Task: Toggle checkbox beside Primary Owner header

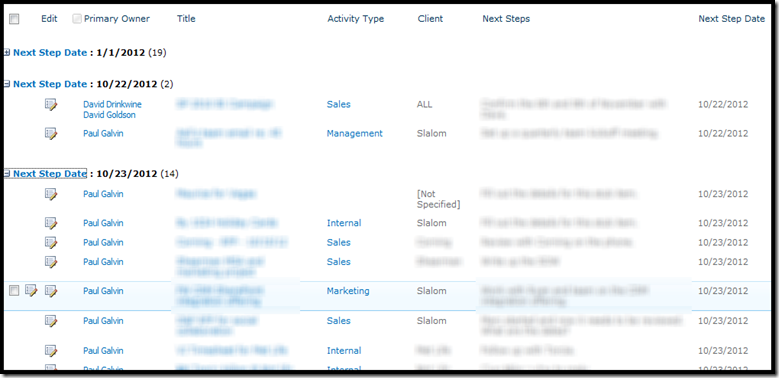Action: 77,19
